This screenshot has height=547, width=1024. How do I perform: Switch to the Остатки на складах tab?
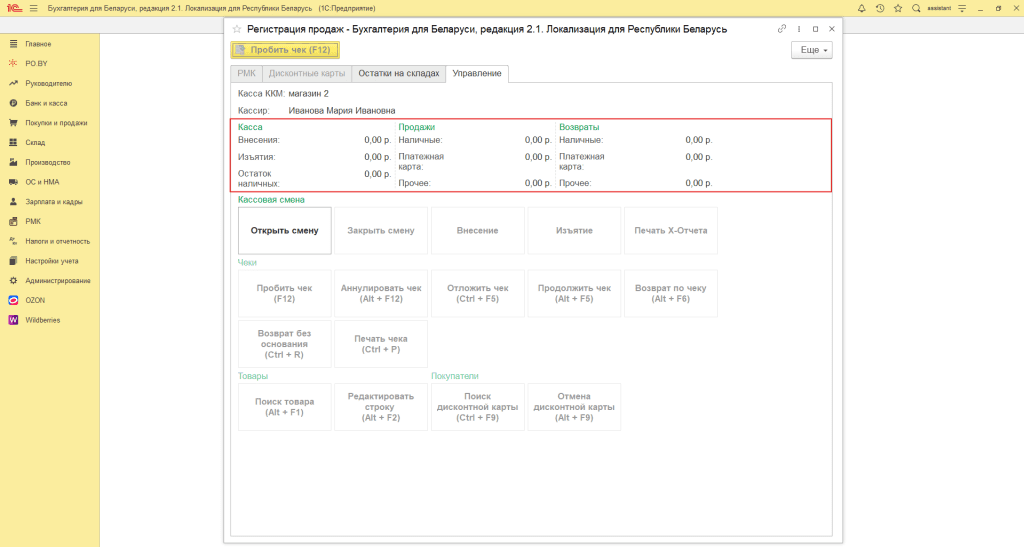(x=398, y=74)
